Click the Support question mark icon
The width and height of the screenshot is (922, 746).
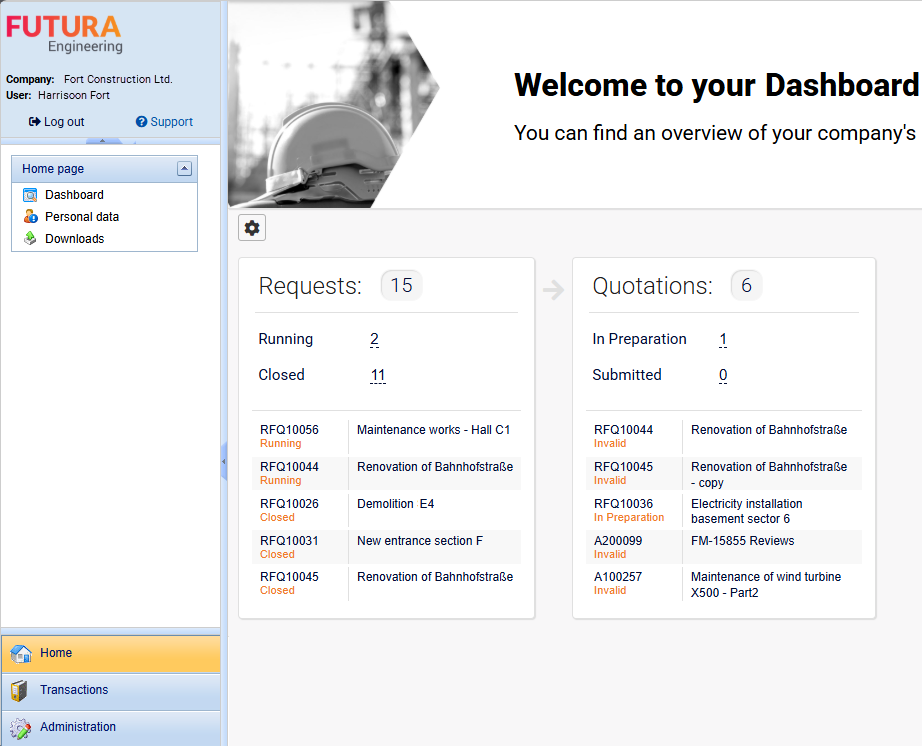point(142,122)
